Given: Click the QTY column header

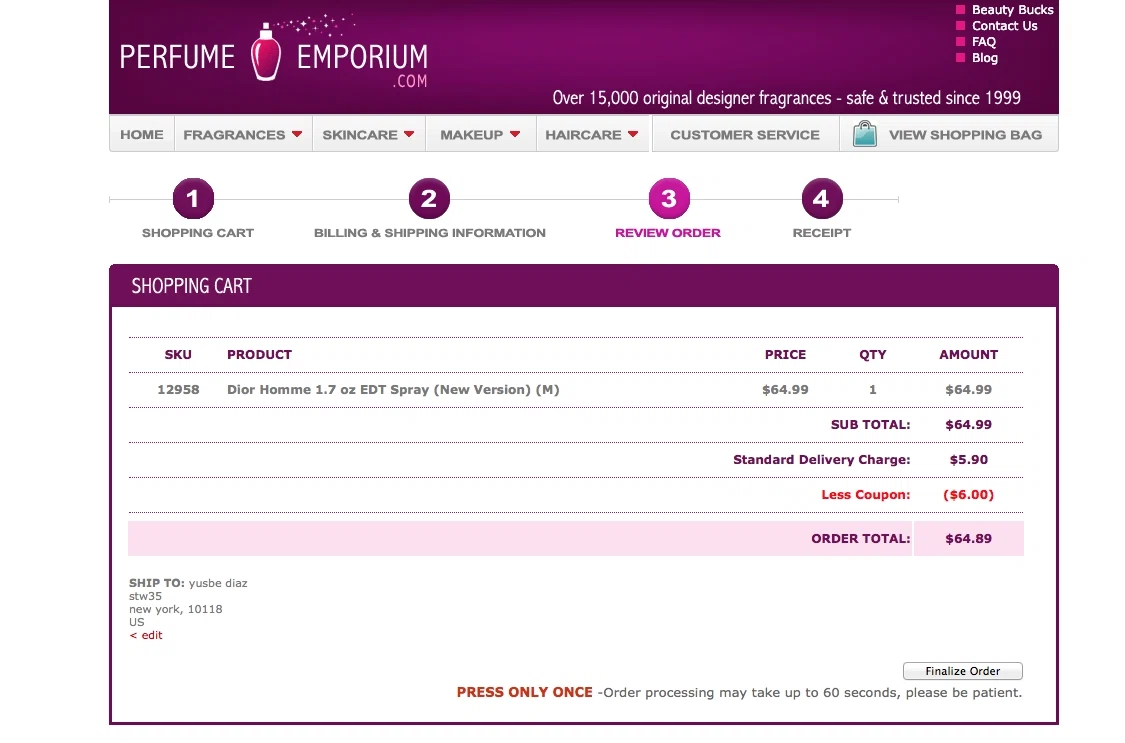Looking at the screenshot, I should pos(872,354).
